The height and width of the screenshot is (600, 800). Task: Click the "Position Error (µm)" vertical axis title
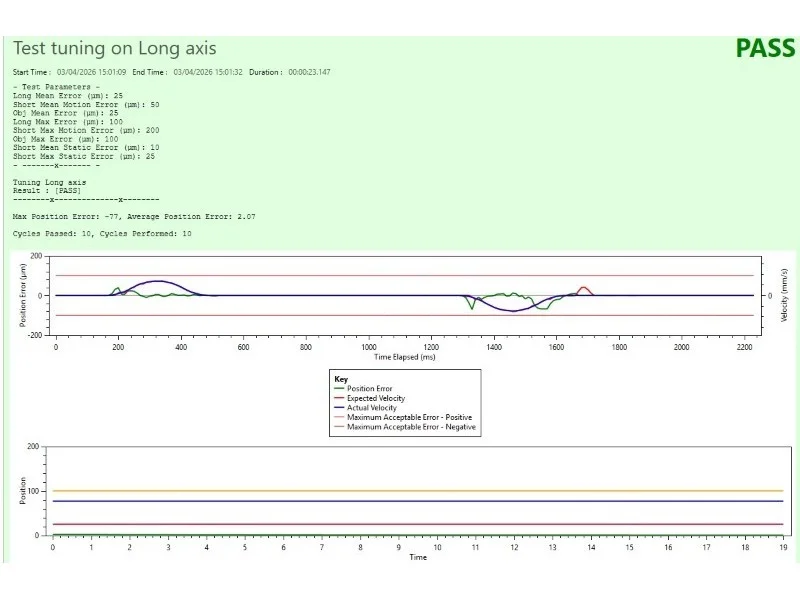[22, 295]
